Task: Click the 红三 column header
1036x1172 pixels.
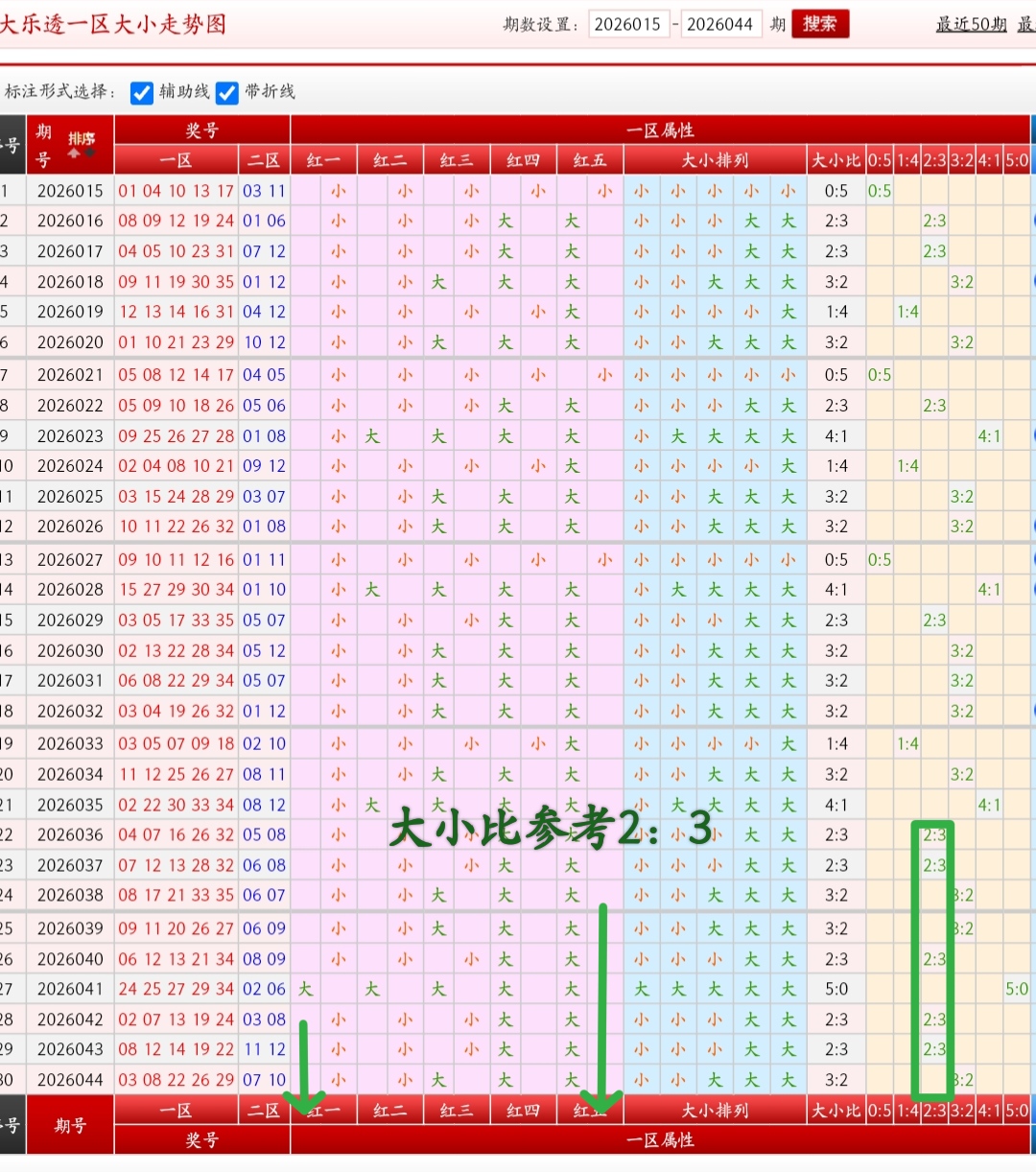Action: point(456,159)
